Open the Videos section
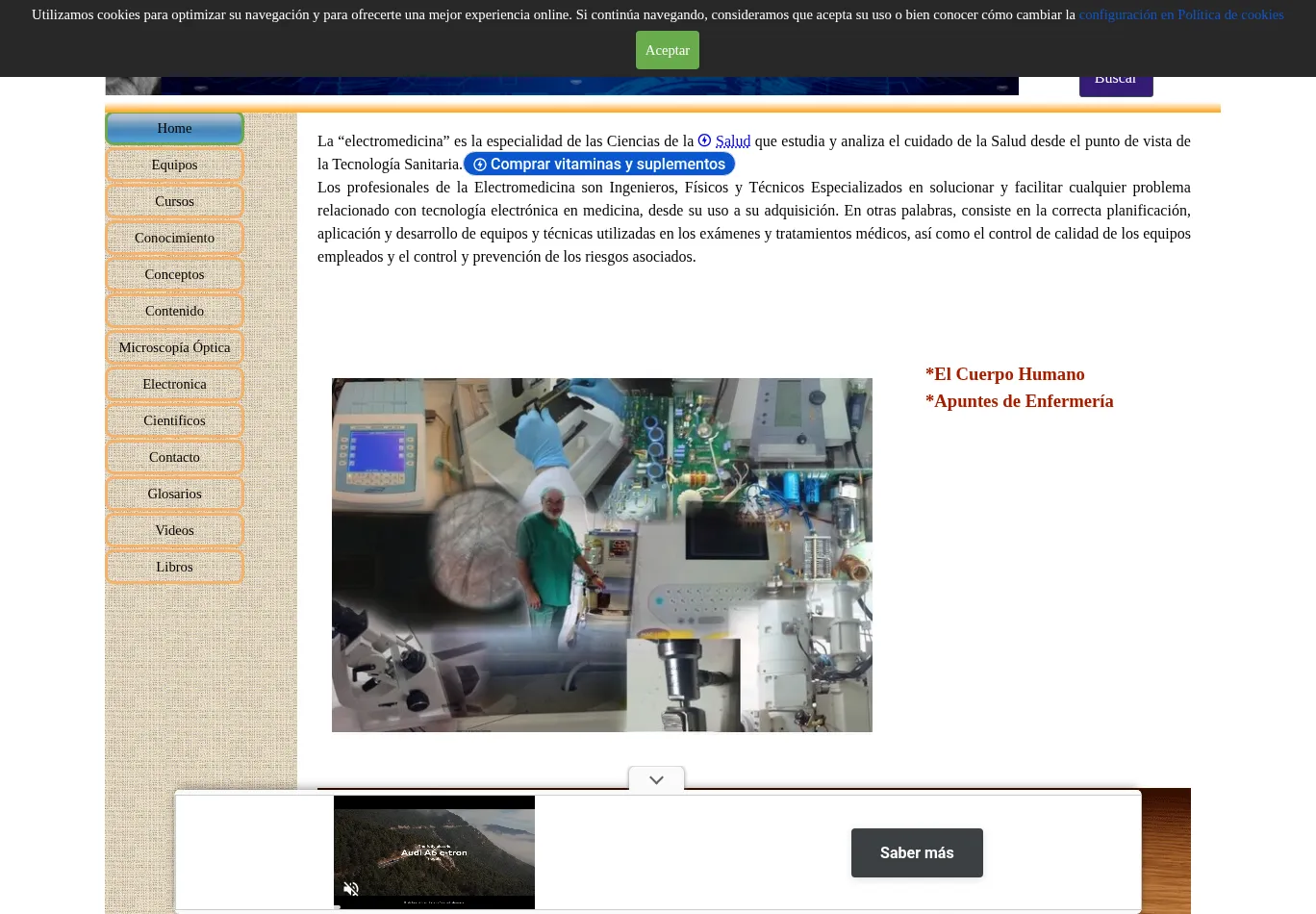This screenshot has height=914, width=1316. pos(174,530)
